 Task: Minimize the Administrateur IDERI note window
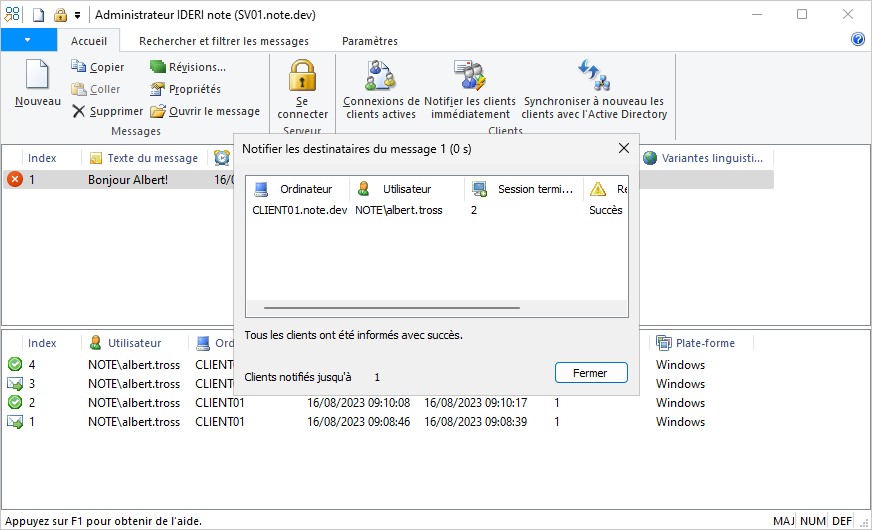(x=756, y=14)
